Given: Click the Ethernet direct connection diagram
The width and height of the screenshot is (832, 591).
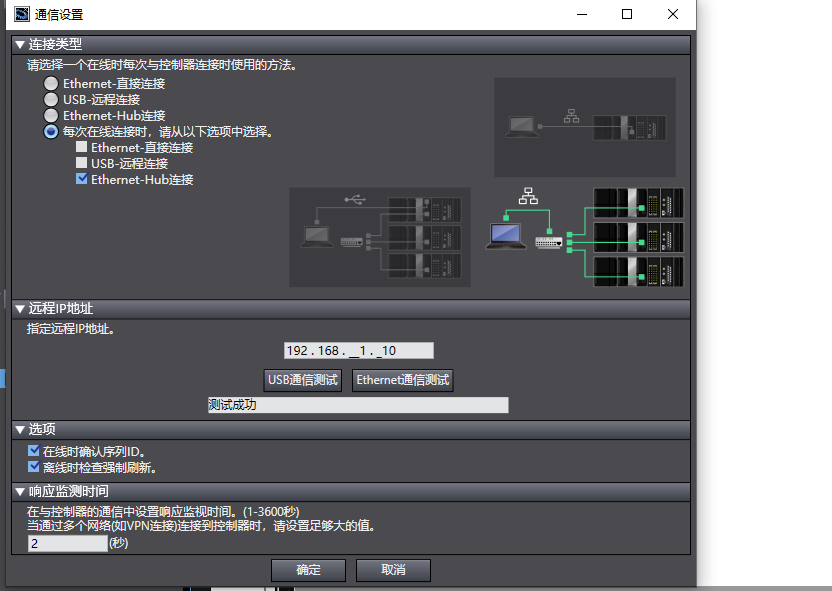Looking at the screenshot, I should 585,127.
